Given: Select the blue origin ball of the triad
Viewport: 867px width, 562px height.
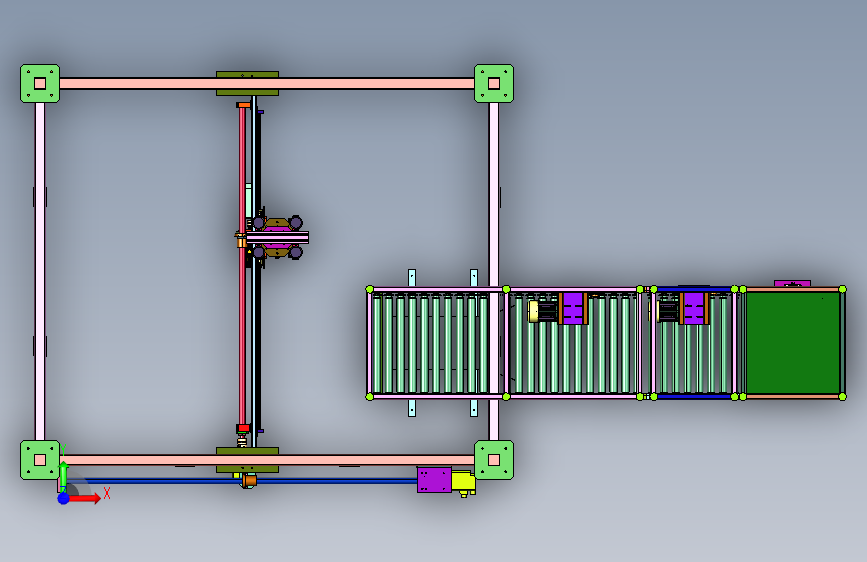Looking at the screenshot, I should [x=64, y=498].
